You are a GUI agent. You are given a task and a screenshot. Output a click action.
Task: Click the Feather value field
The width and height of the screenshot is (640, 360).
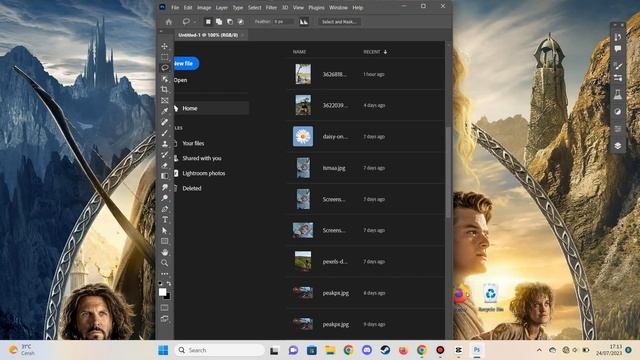click(284, 22)
